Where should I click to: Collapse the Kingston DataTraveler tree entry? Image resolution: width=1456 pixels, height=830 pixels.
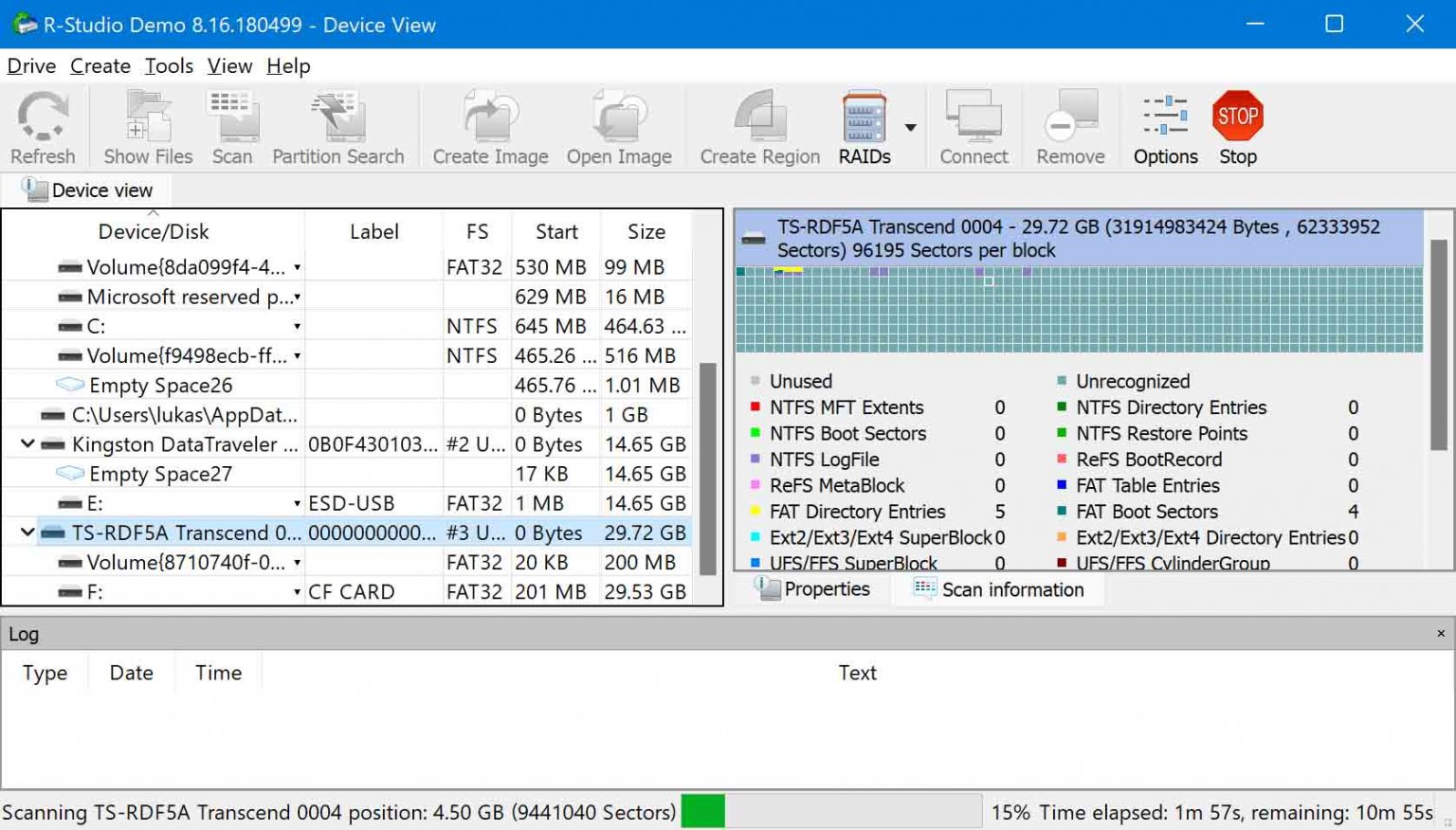point(26,443)
